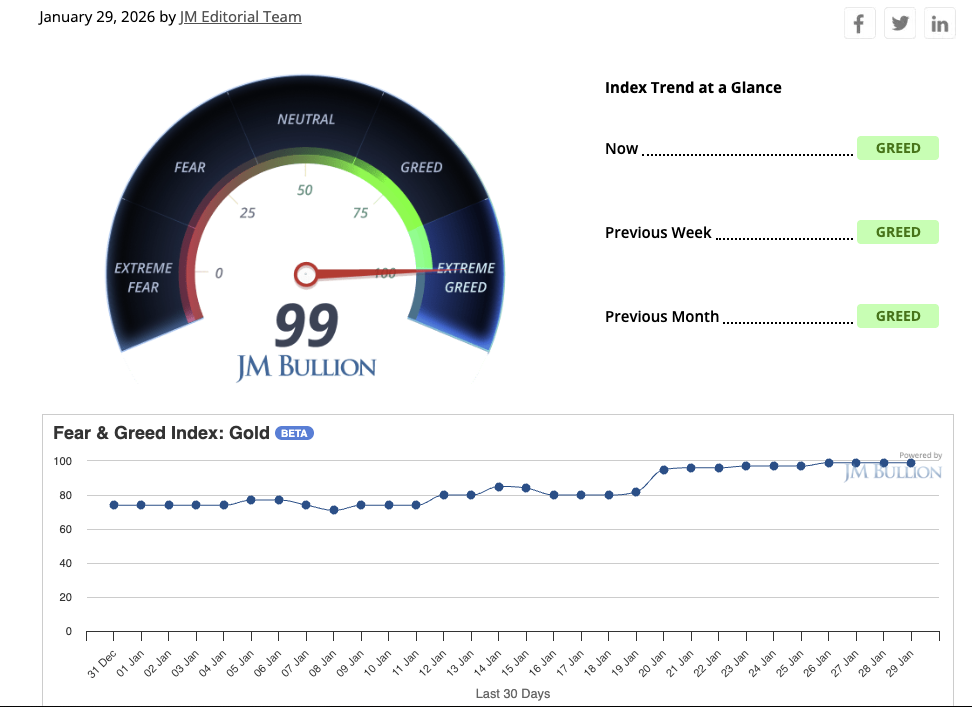This screenshot has width=972, height=707.
Task: Click the Neutral segment of gauge
Action: [306, 119]
